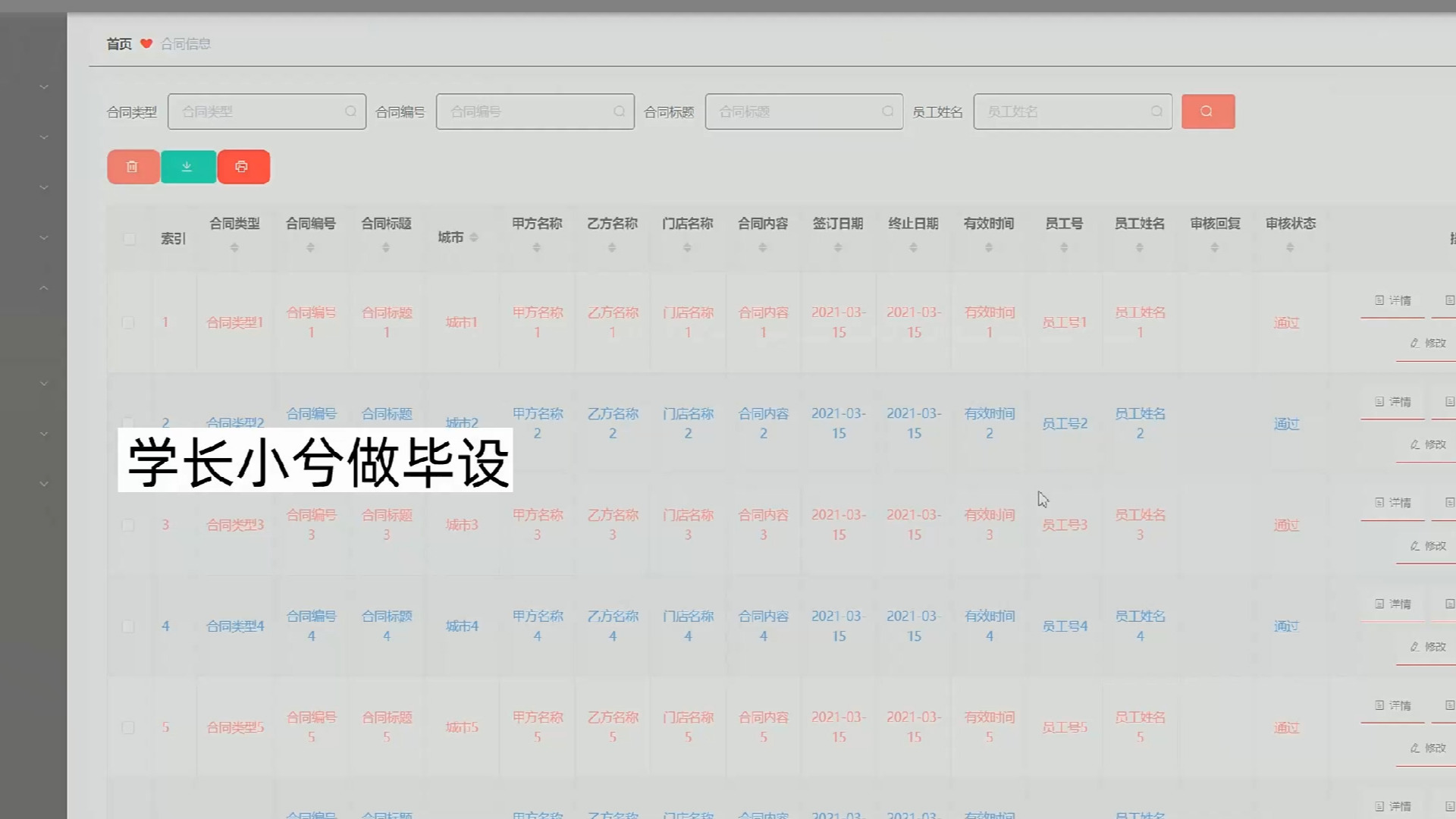Sort by 城市 column arrows
Screen dimensions: 1456x819
[x=473, y=237]
